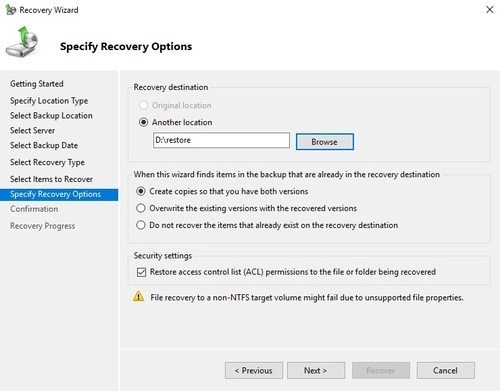Viewport: 500px width, 391px height.
Task: Click the yellow warning triangle icon
Action: [139, 296]
